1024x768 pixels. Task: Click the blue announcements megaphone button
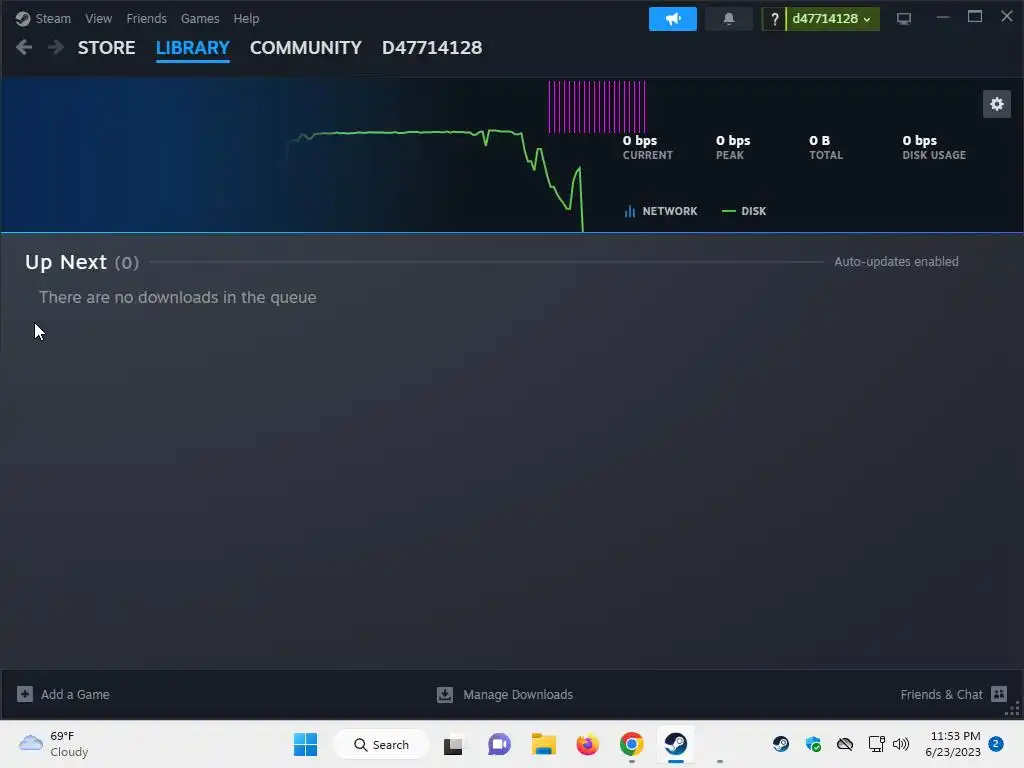pyautogui.click(x=673, y=18)
